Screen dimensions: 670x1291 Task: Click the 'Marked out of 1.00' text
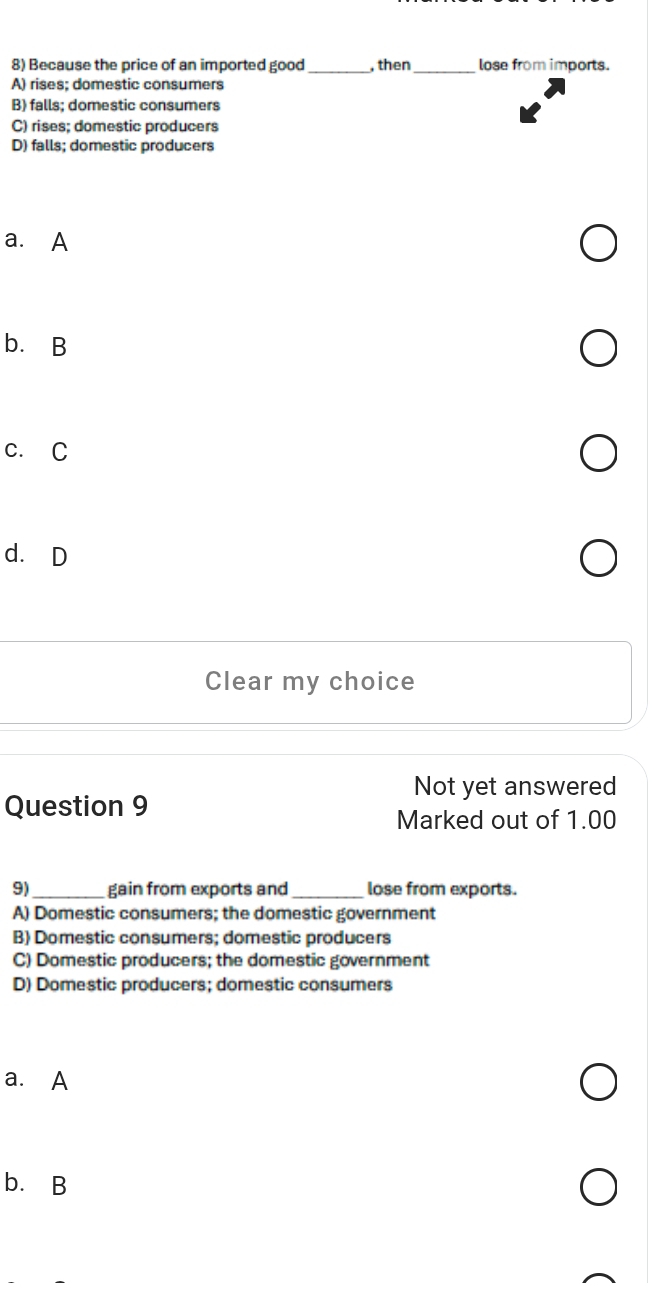click(506, 820)
